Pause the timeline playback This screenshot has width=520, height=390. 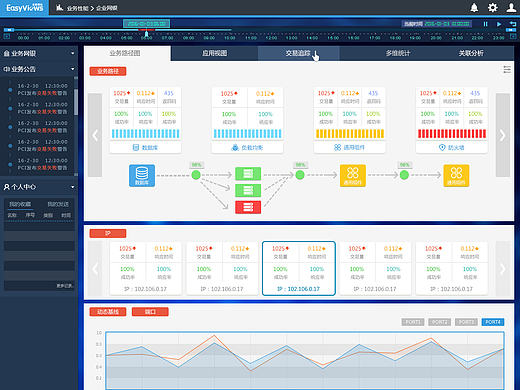pyautogui.click(x=485, y=24)
